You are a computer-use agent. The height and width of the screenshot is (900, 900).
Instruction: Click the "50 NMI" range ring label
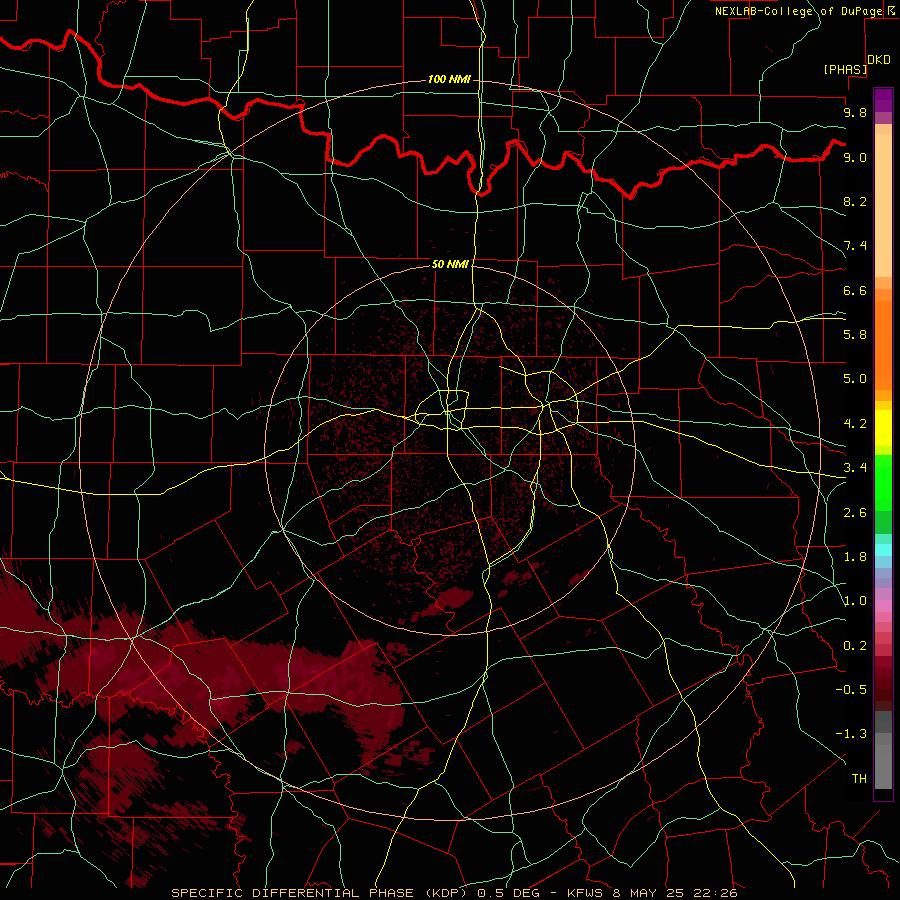coord(450,264)
